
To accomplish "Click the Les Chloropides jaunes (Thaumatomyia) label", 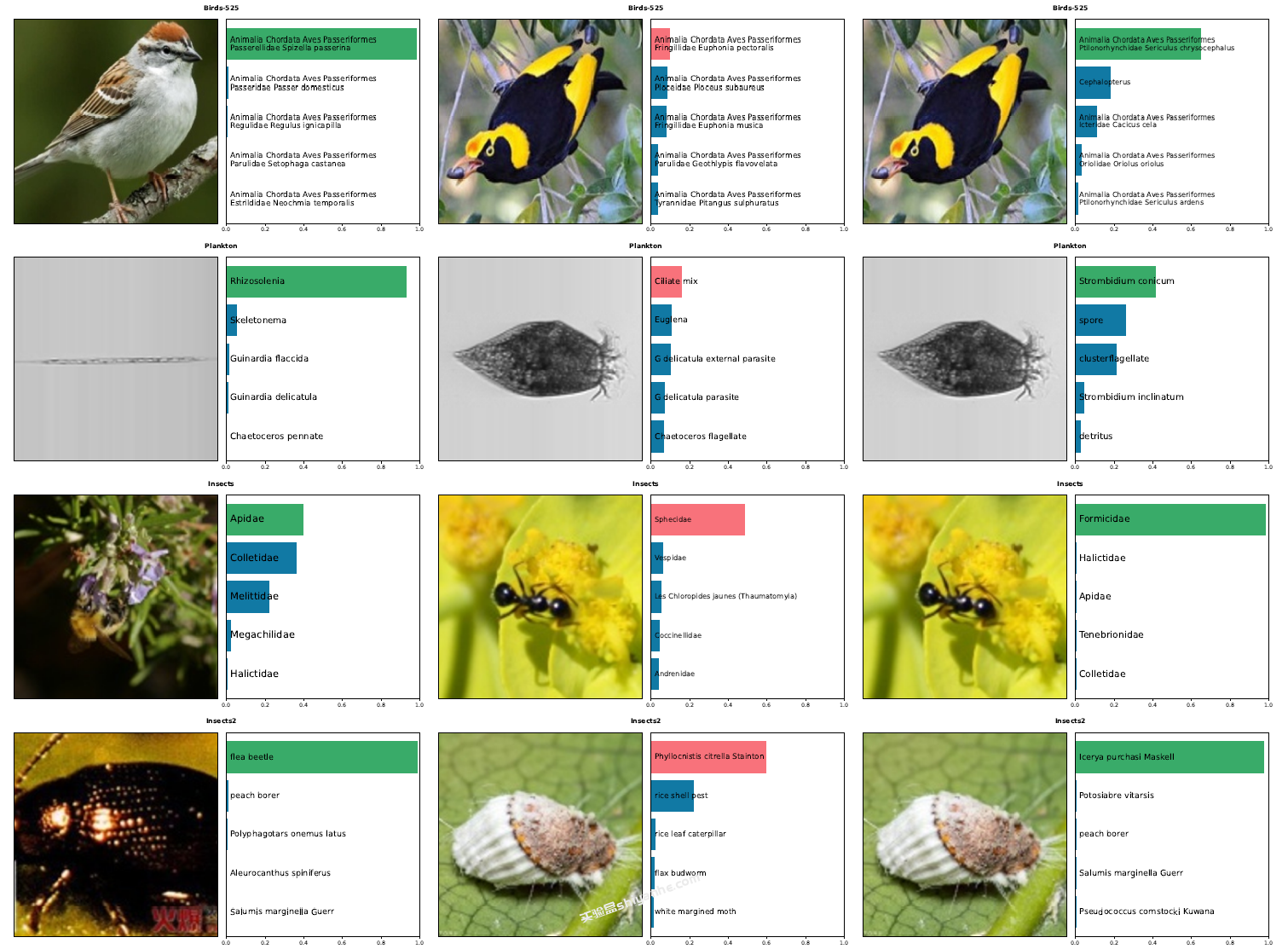I will [725, 597].
